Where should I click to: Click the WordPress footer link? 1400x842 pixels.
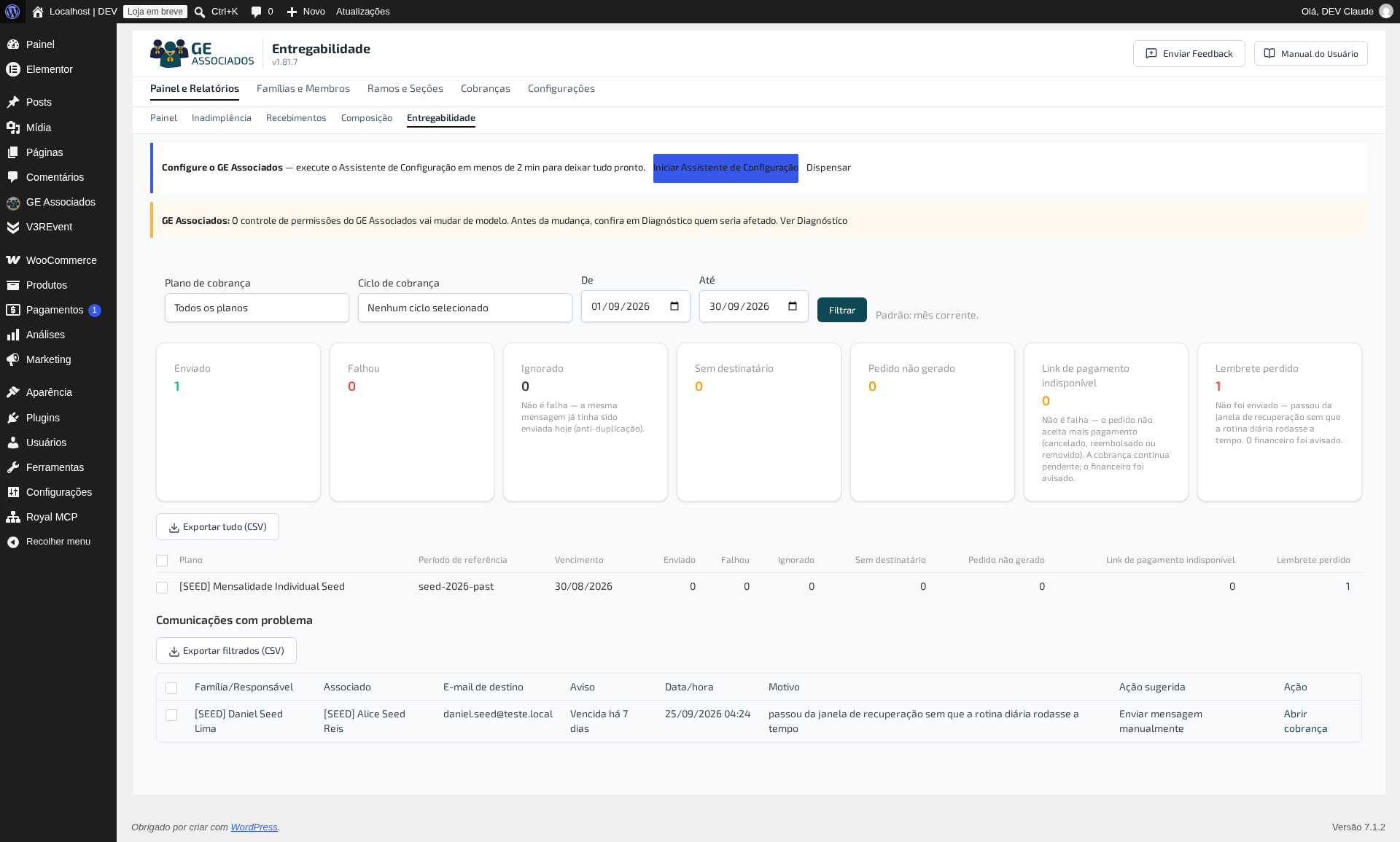click(254, 827)
